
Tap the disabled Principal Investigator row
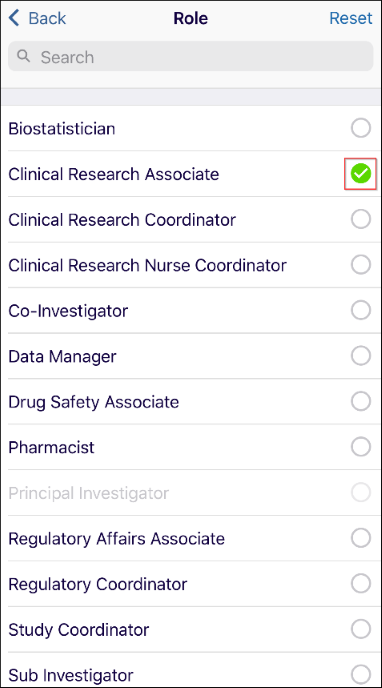(191, 493)
